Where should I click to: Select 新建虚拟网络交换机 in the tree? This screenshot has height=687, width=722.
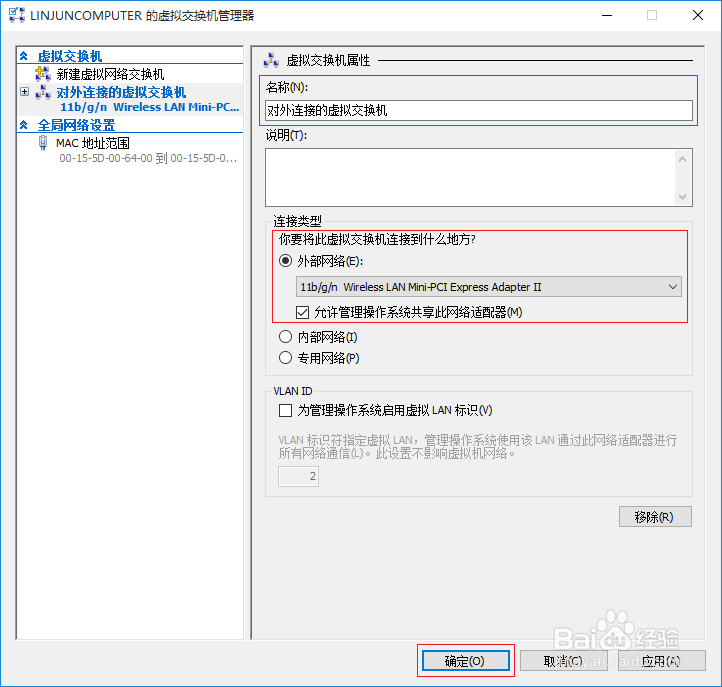[110, 74]
